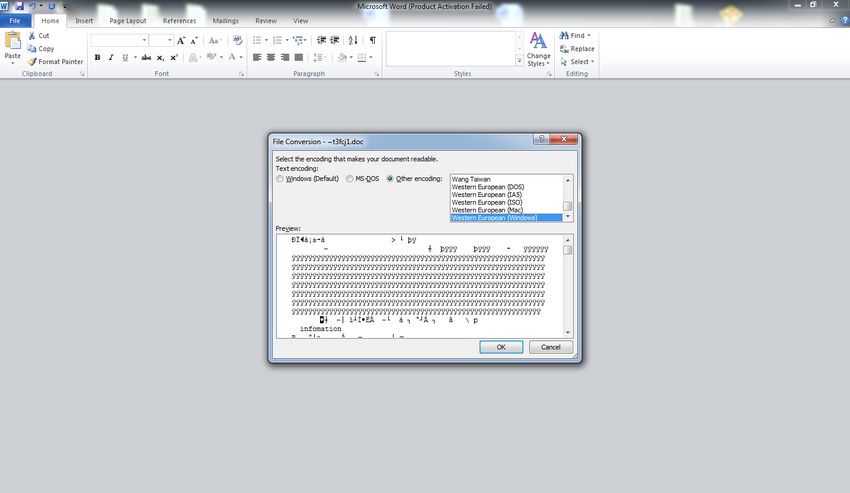
Task: Choose Western European (ISO) encoding
Action: point(506,202)
